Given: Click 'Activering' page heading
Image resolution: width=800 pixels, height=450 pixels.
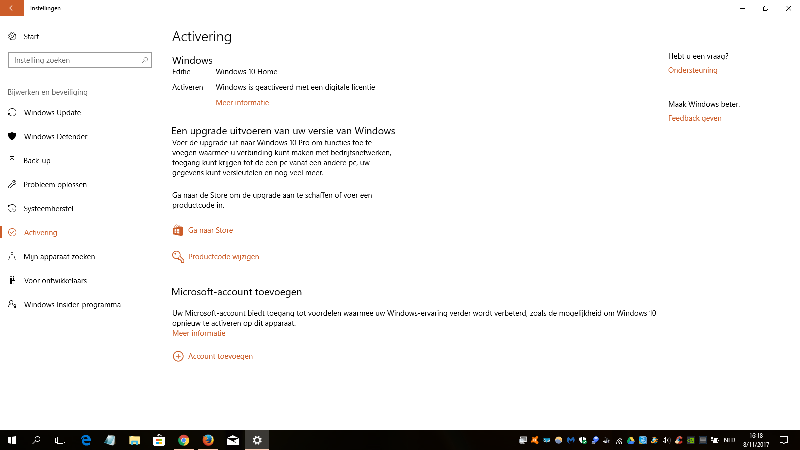Looking at the screenshot, I should 202,36.
